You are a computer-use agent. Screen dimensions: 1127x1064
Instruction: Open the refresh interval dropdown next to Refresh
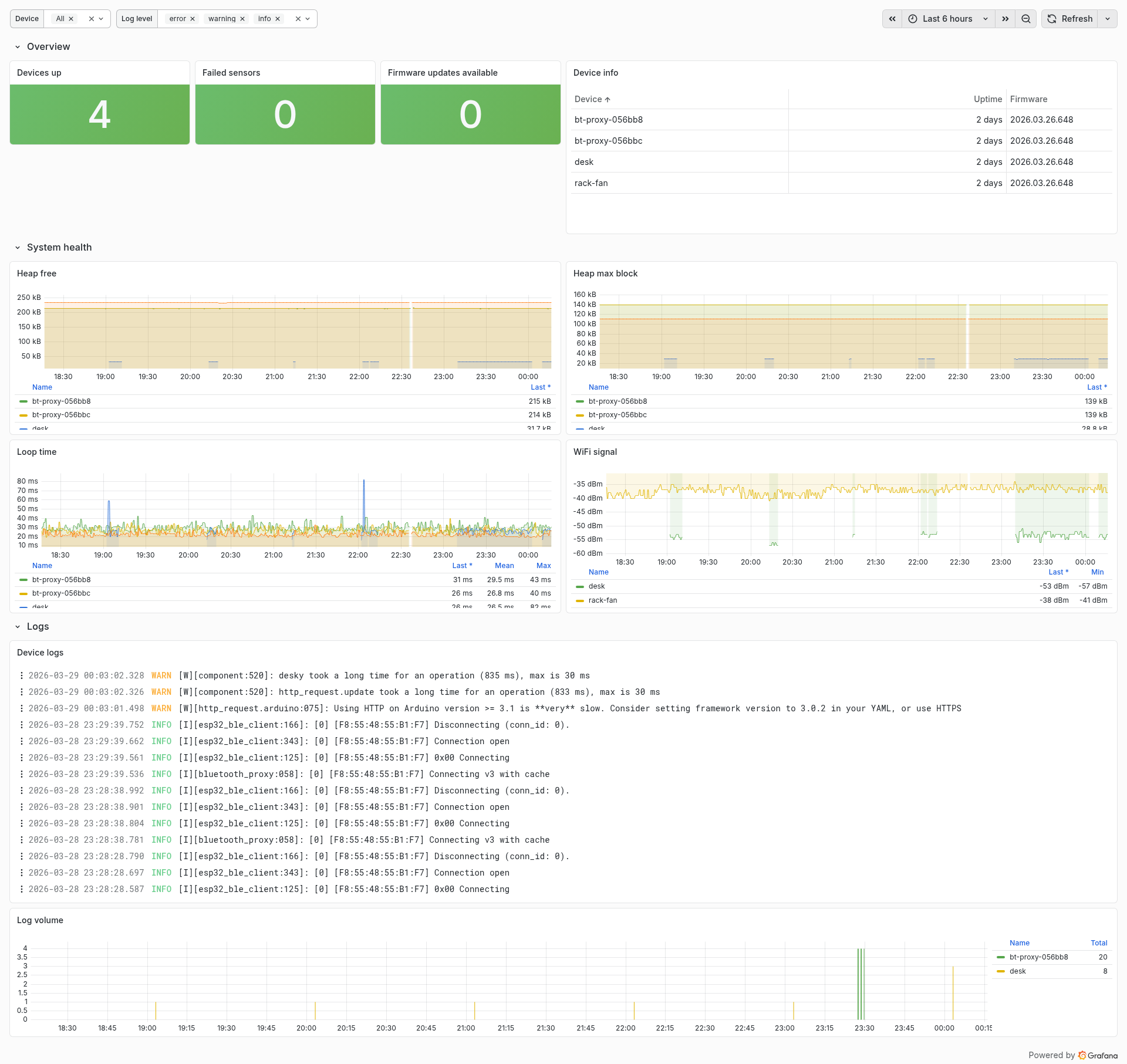click(x=1108, y=18)
